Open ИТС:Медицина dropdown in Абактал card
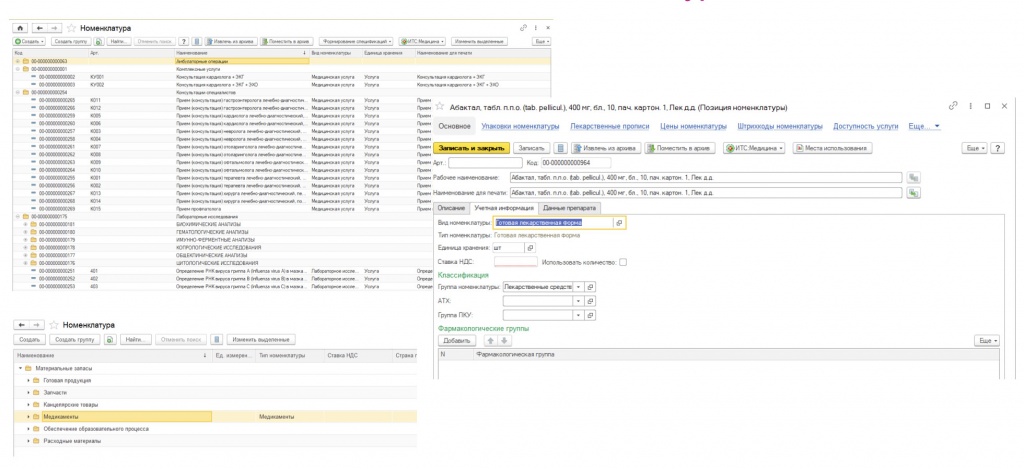 click(x=755, y=148)
